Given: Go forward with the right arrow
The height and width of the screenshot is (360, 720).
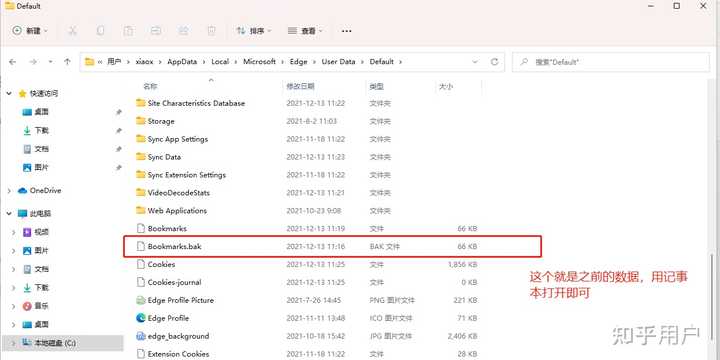Looking at the screenshot, I should click(33, 62).
